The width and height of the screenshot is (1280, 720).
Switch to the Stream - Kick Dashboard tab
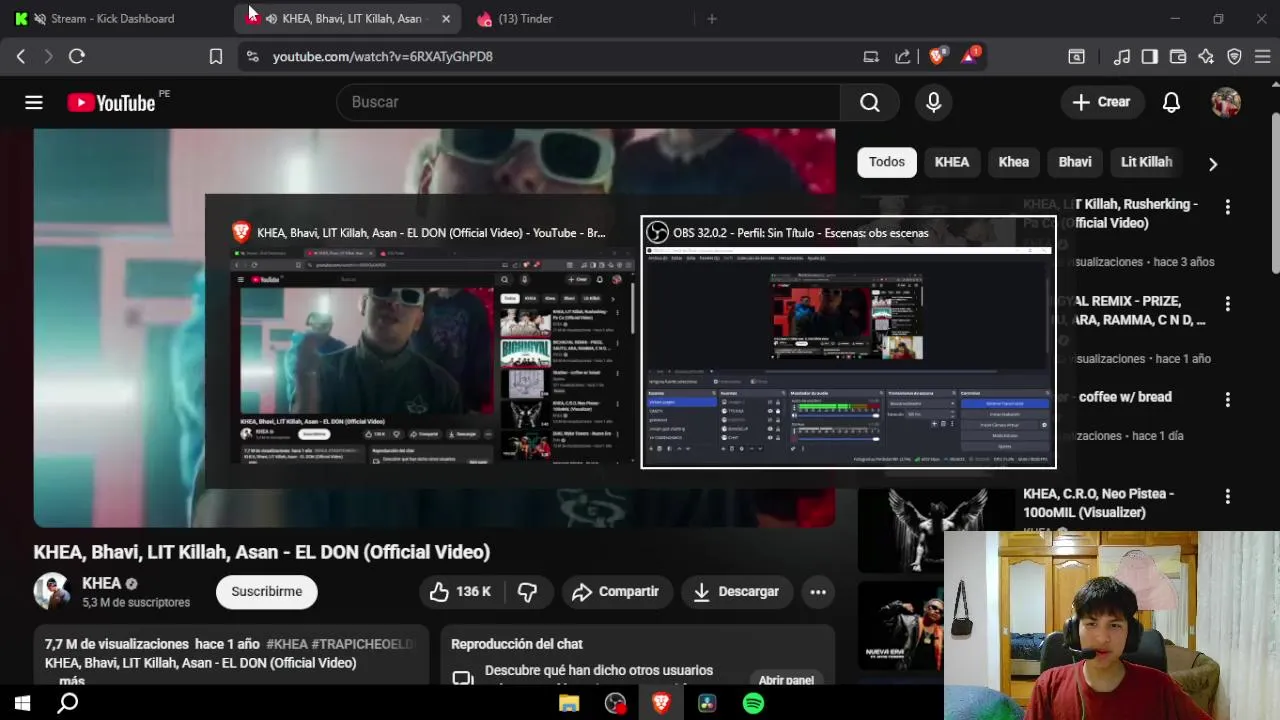pos(112,19)
